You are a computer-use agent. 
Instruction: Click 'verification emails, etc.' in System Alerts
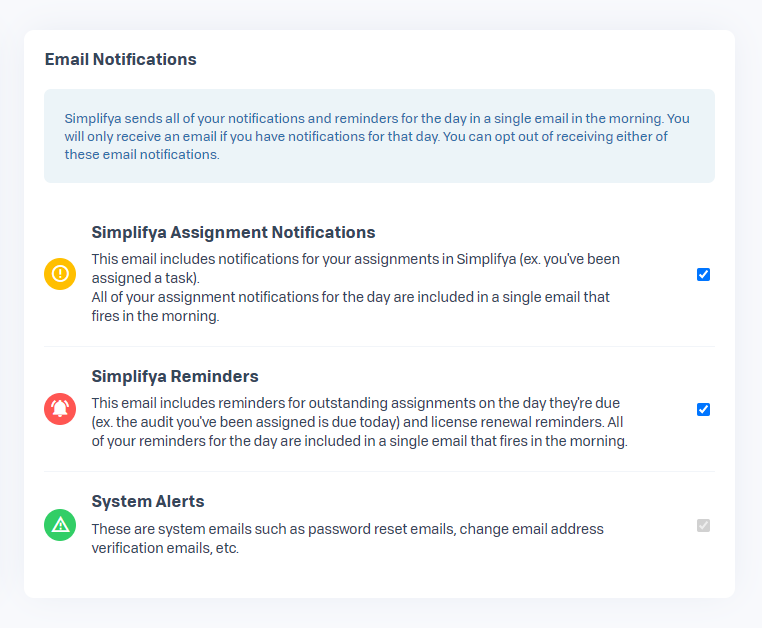[165, 548]
